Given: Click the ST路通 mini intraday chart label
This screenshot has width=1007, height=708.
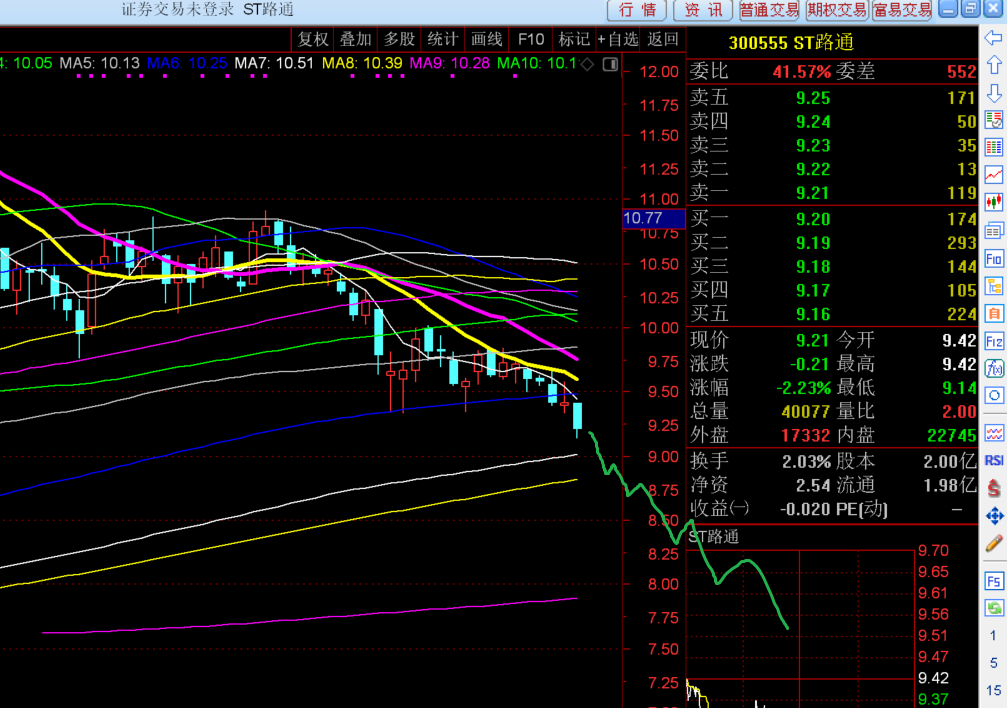Looking at the screenshot, I should coord(714,536).
